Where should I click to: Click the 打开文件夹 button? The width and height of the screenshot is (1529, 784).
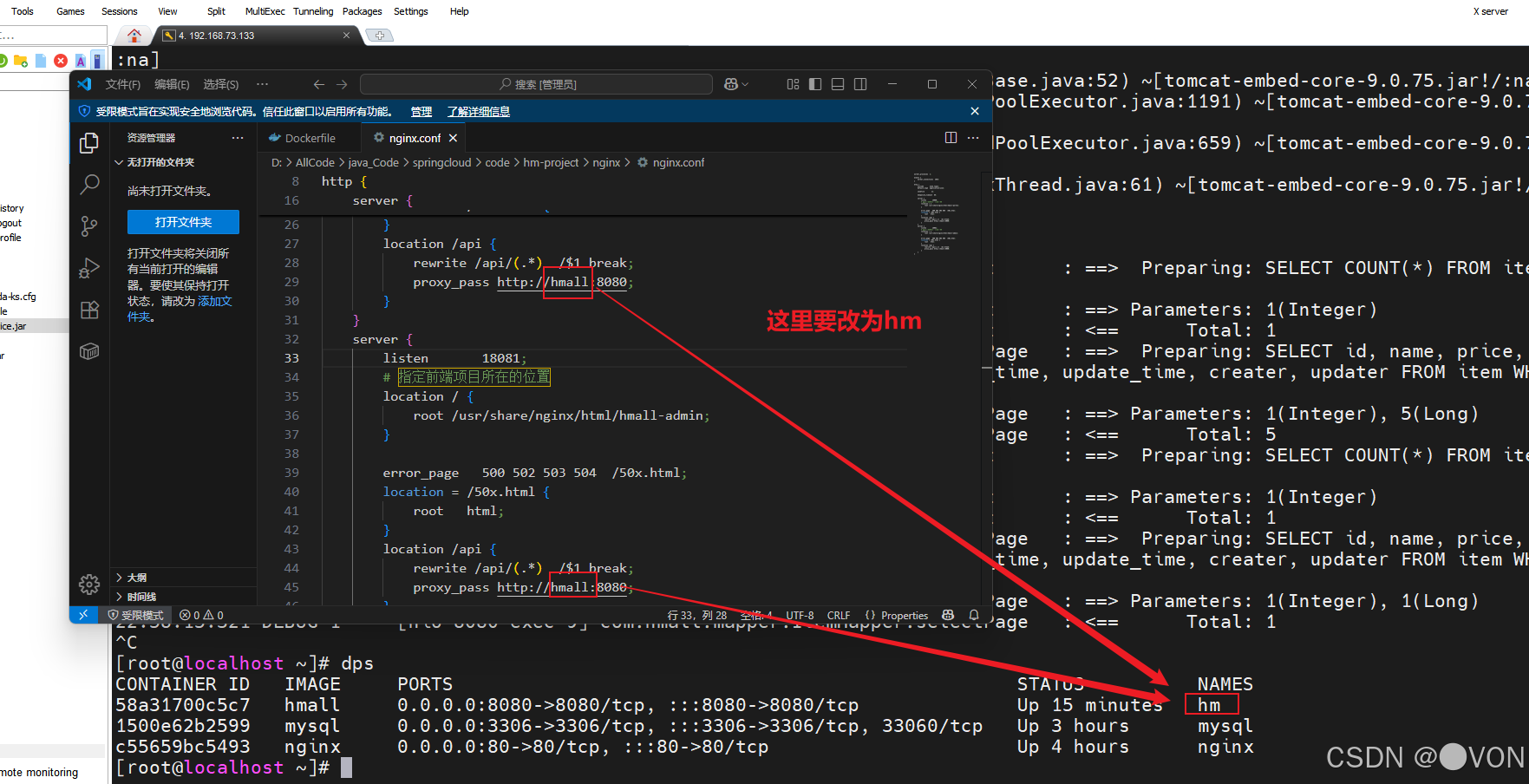click(x=183, y=222)
